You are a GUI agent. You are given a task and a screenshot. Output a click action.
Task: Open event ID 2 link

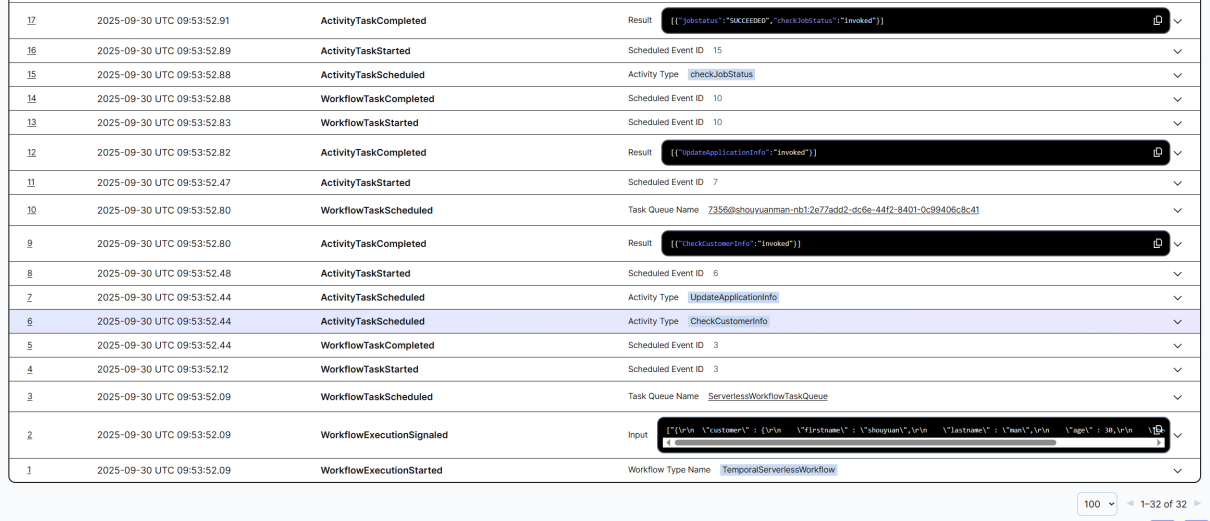(30, 435)
